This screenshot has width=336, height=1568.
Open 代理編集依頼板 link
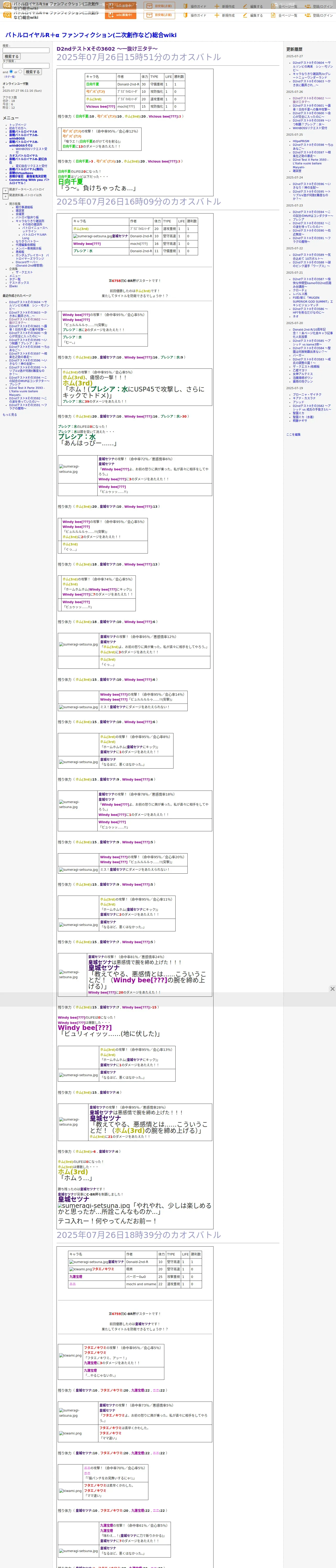pyautogui.click(x=26, y=245)
